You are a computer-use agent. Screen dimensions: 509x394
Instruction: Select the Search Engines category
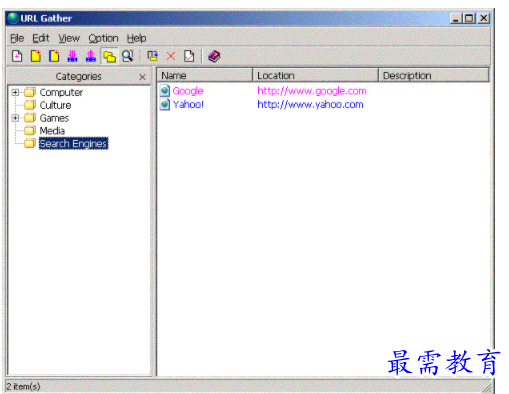[73, 144]
